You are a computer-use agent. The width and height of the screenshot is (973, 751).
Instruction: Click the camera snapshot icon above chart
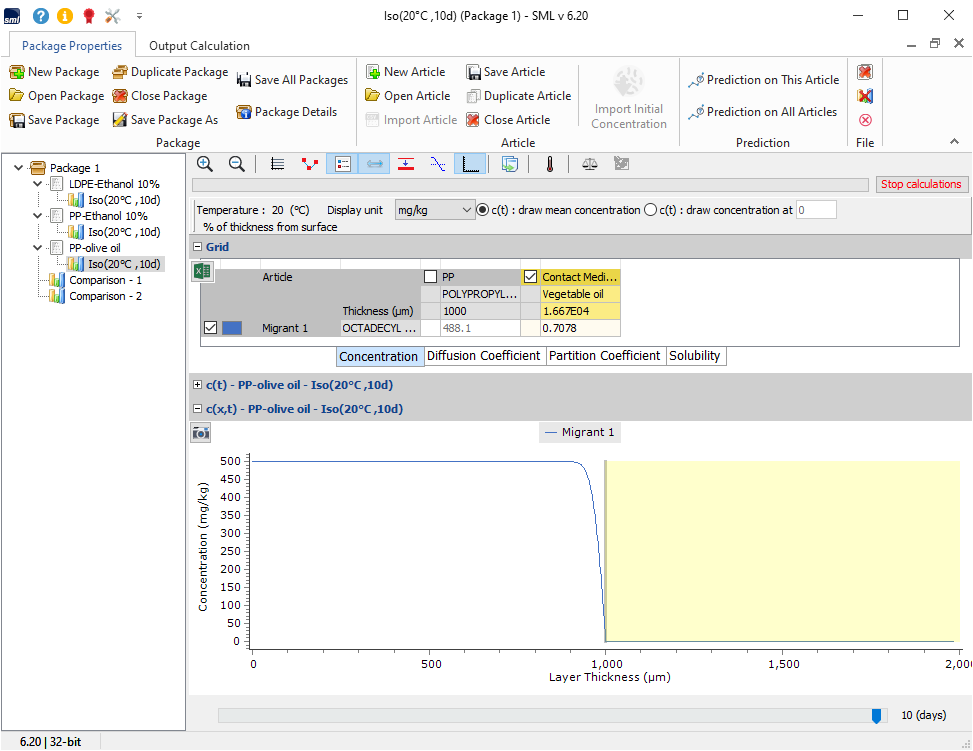tap(201, 432)
